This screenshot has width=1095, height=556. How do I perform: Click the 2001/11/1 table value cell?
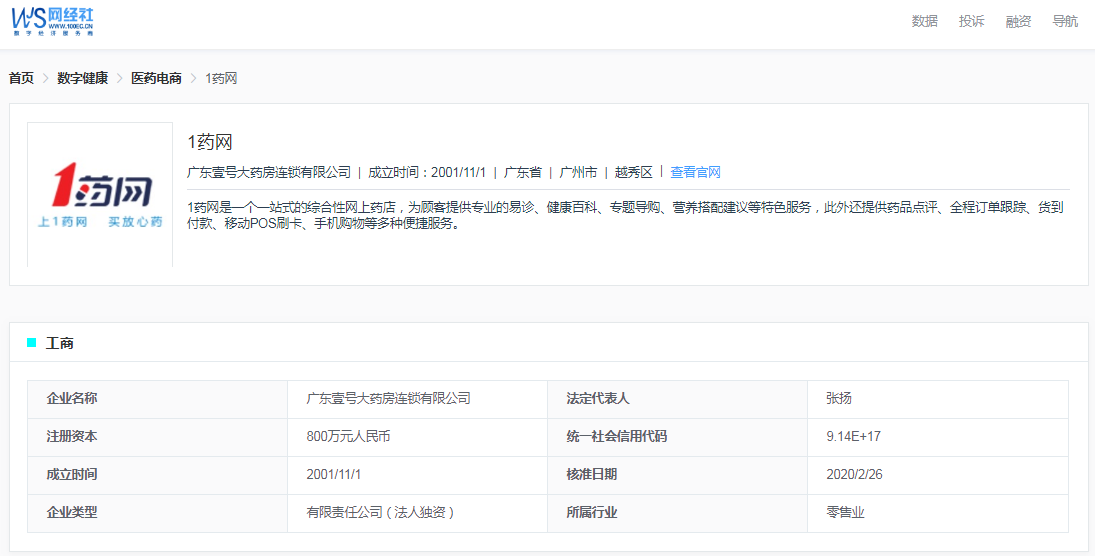pyautogui.click(x=417, y=475)
